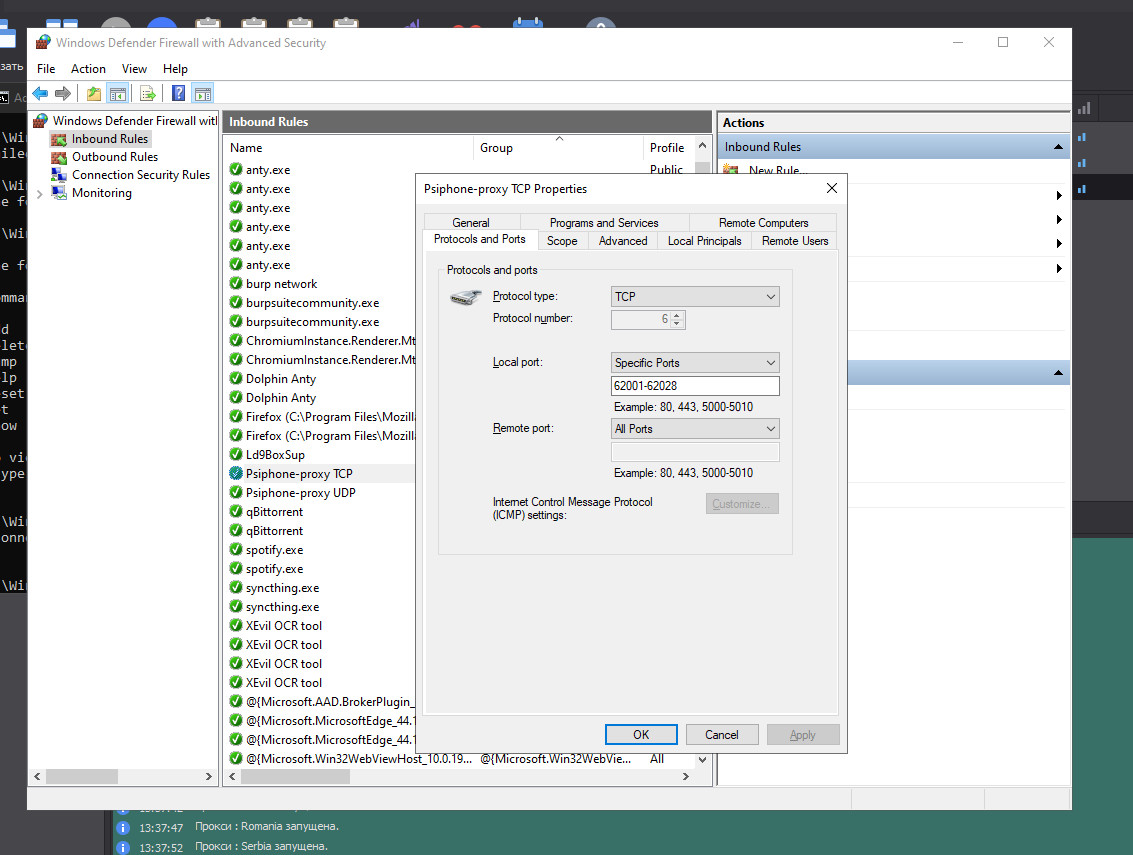The height and width of the screenshot is (855, 1133).
Task: Open the Action menu
Action: [88, 69]
